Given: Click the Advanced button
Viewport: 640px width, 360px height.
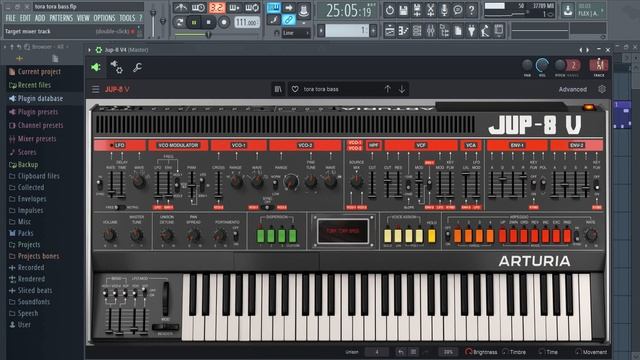Looking at the screenshot, I should (x=573, y=89).
